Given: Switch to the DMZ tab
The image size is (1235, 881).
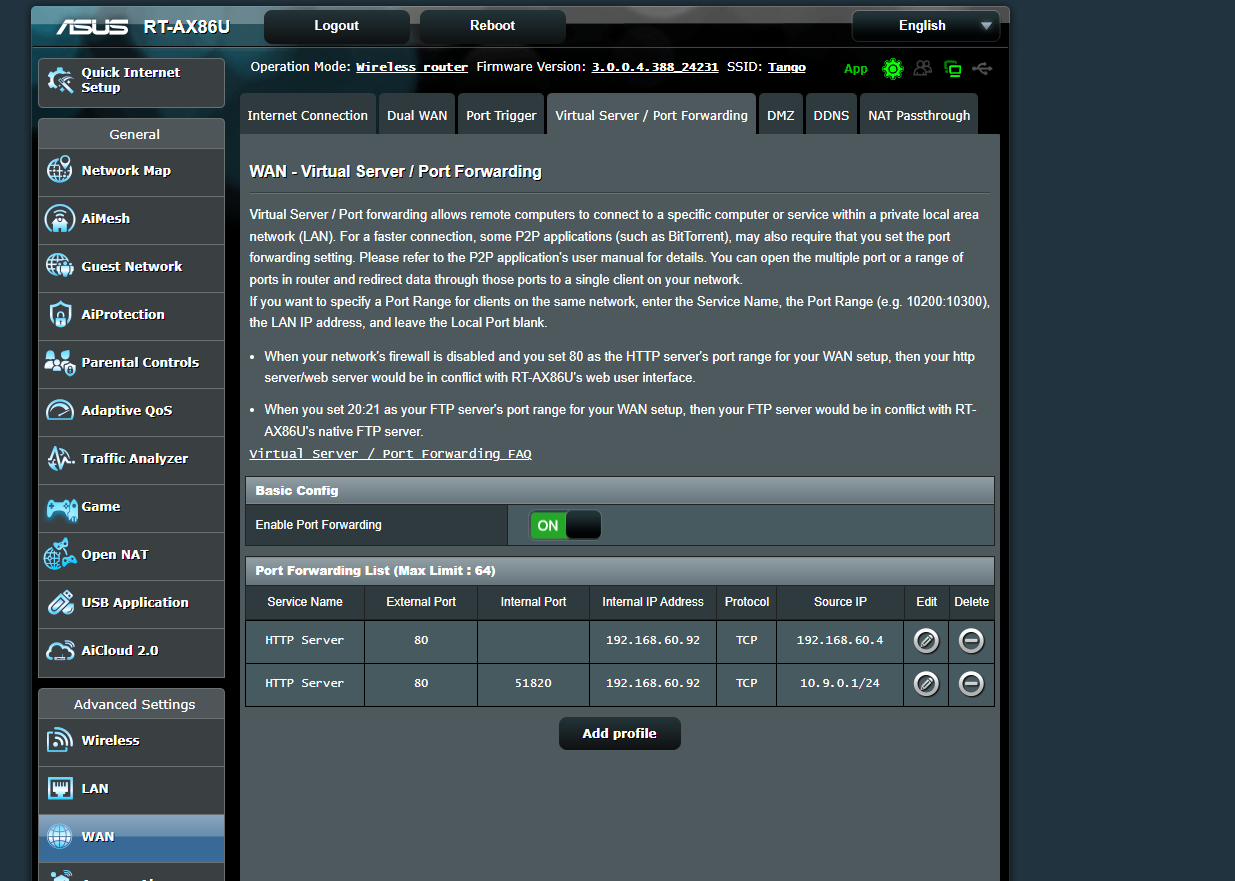Looking at the screenshot, I should tap(781, 114).
